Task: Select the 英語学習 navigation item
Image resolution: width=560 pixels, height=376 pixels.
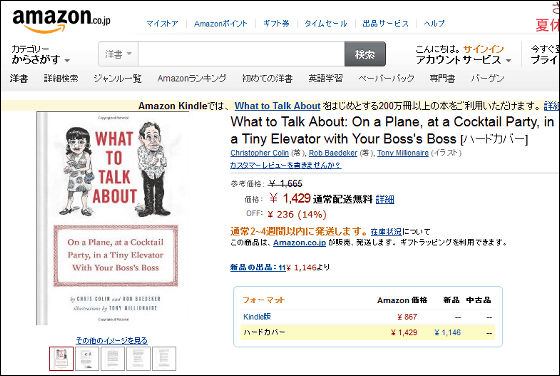Action: pos(326,78)
